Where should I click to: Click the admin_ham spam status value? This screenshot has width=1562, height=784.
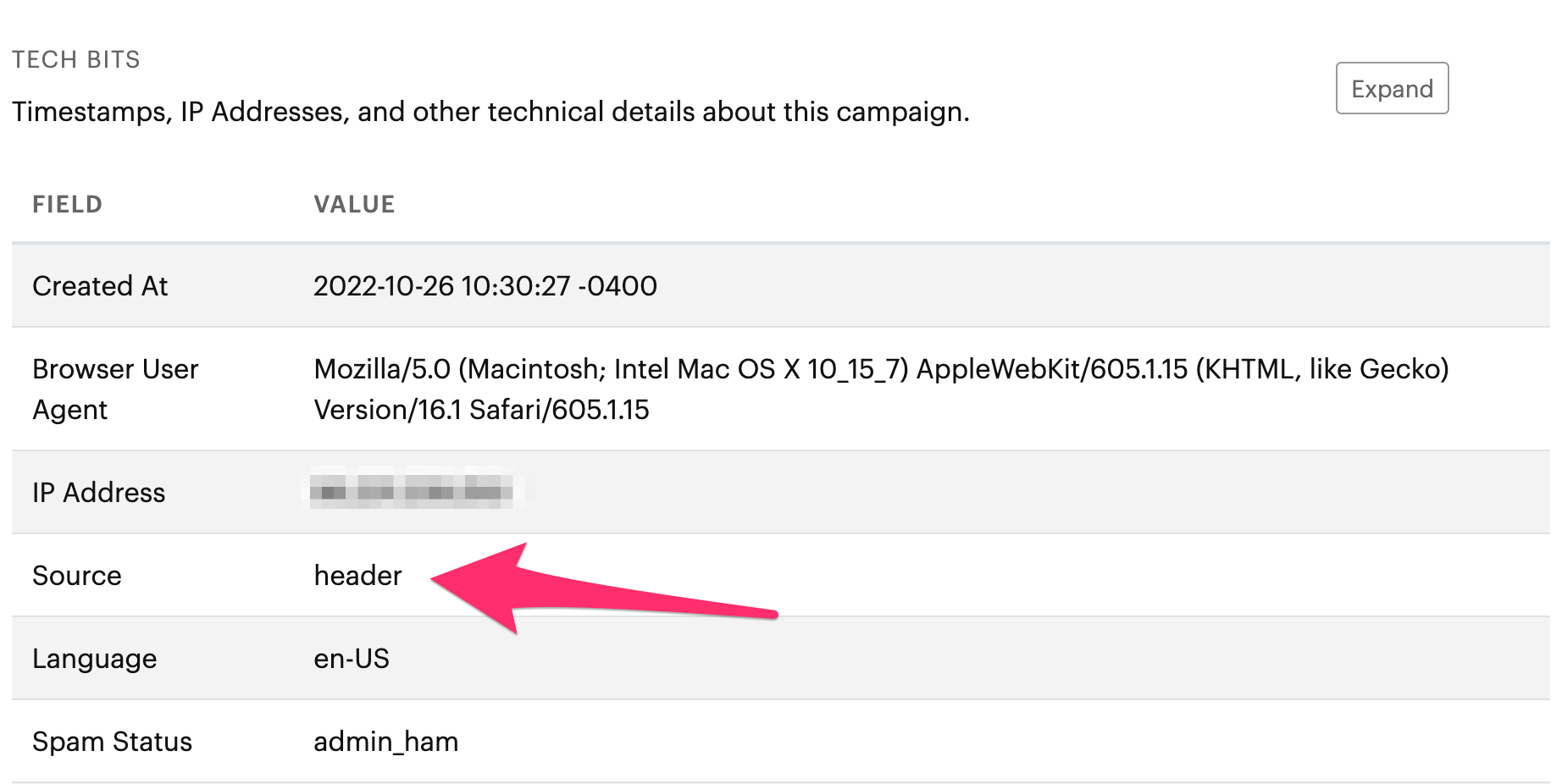[385, 742]
